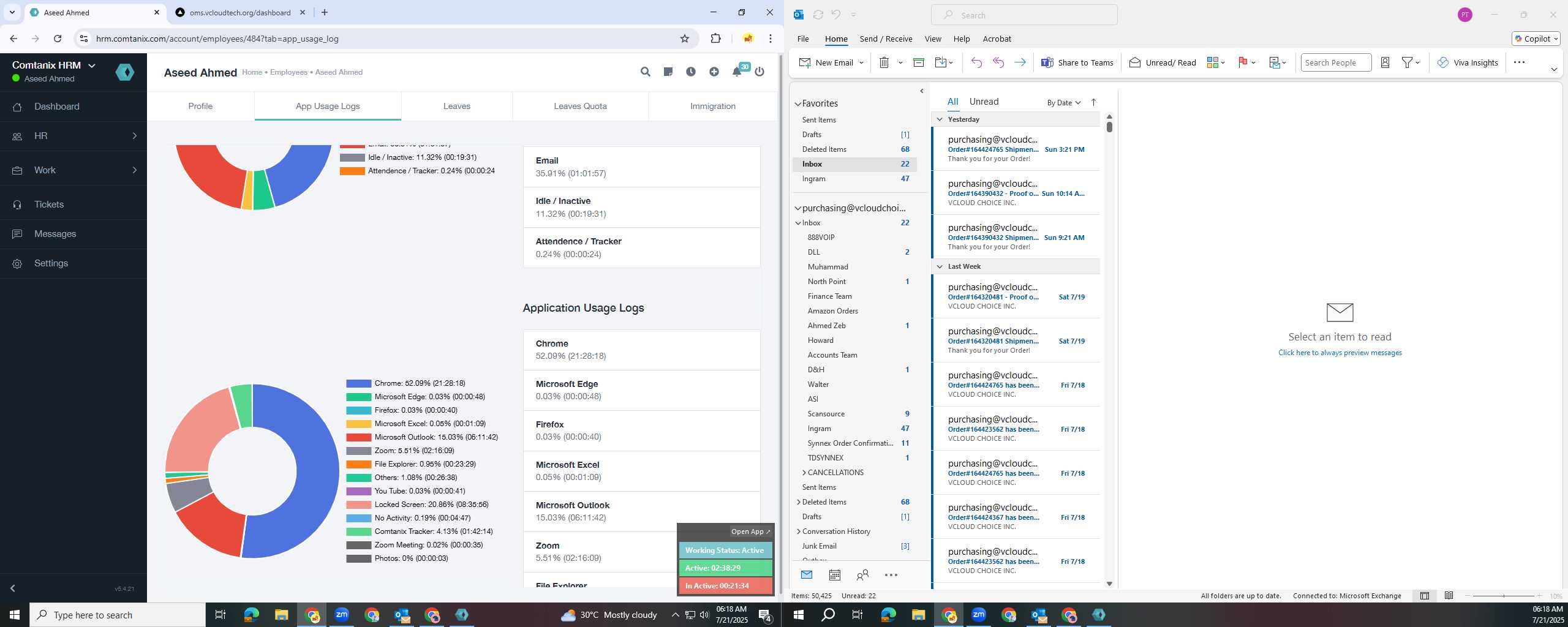Click the Outlook top search box

point(1023,15)
